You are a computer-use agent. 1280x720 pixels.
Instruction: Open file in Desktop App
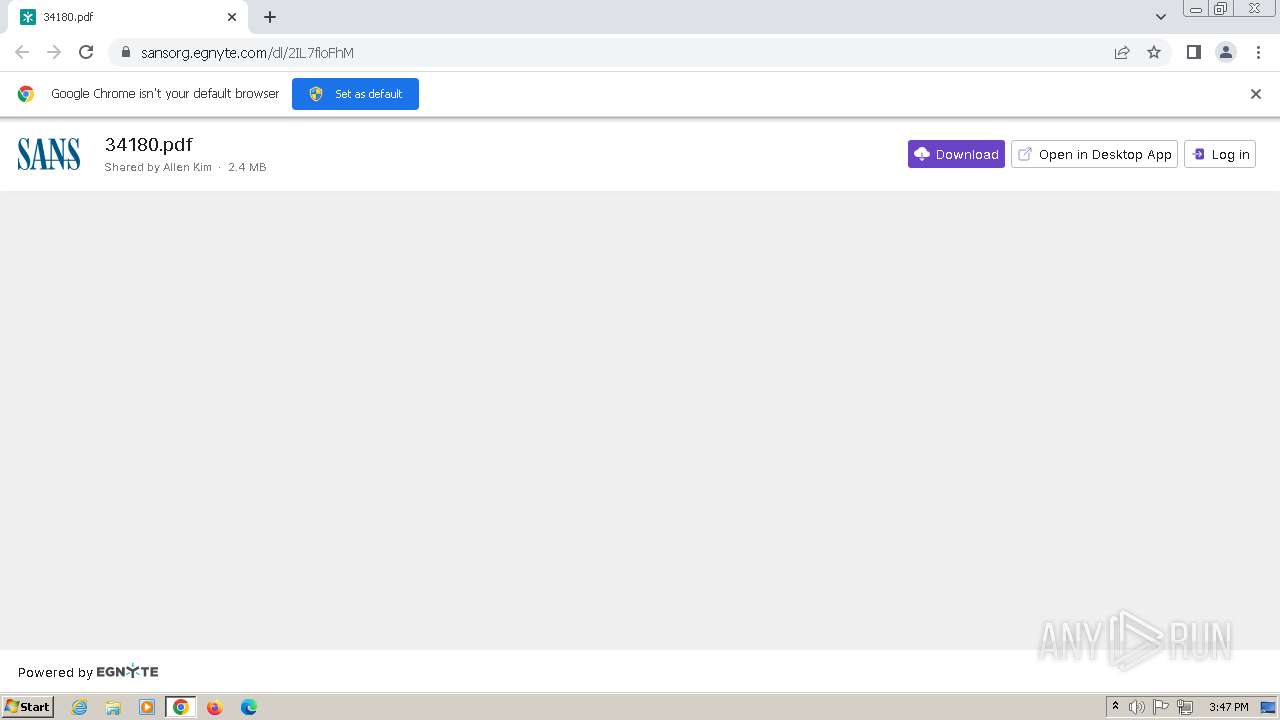pyautogui.click(x=1094, y=154)
